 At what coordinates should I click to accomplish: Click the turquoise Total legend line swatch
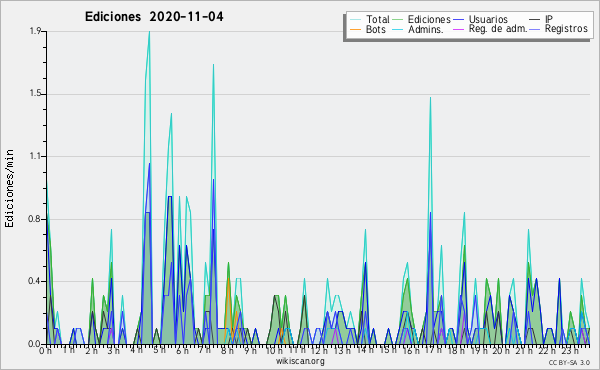[355, 20]
